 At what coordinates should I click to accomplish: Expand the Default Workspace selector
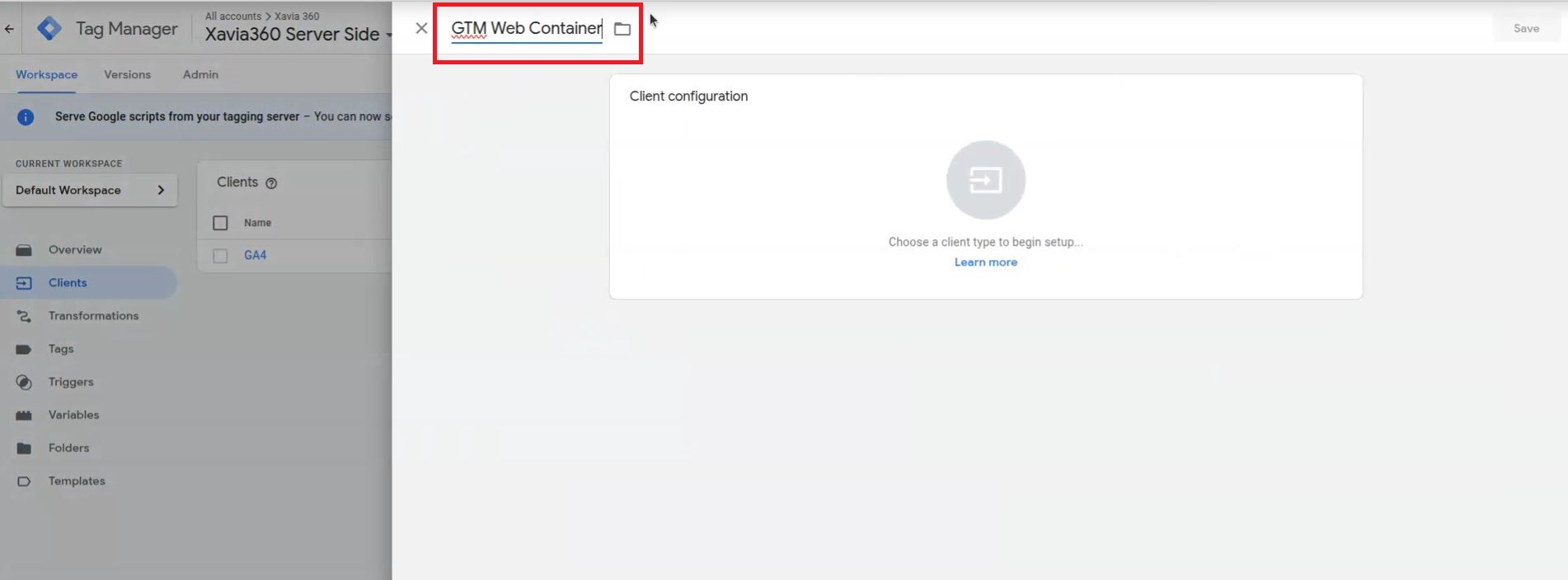point(90,190)
